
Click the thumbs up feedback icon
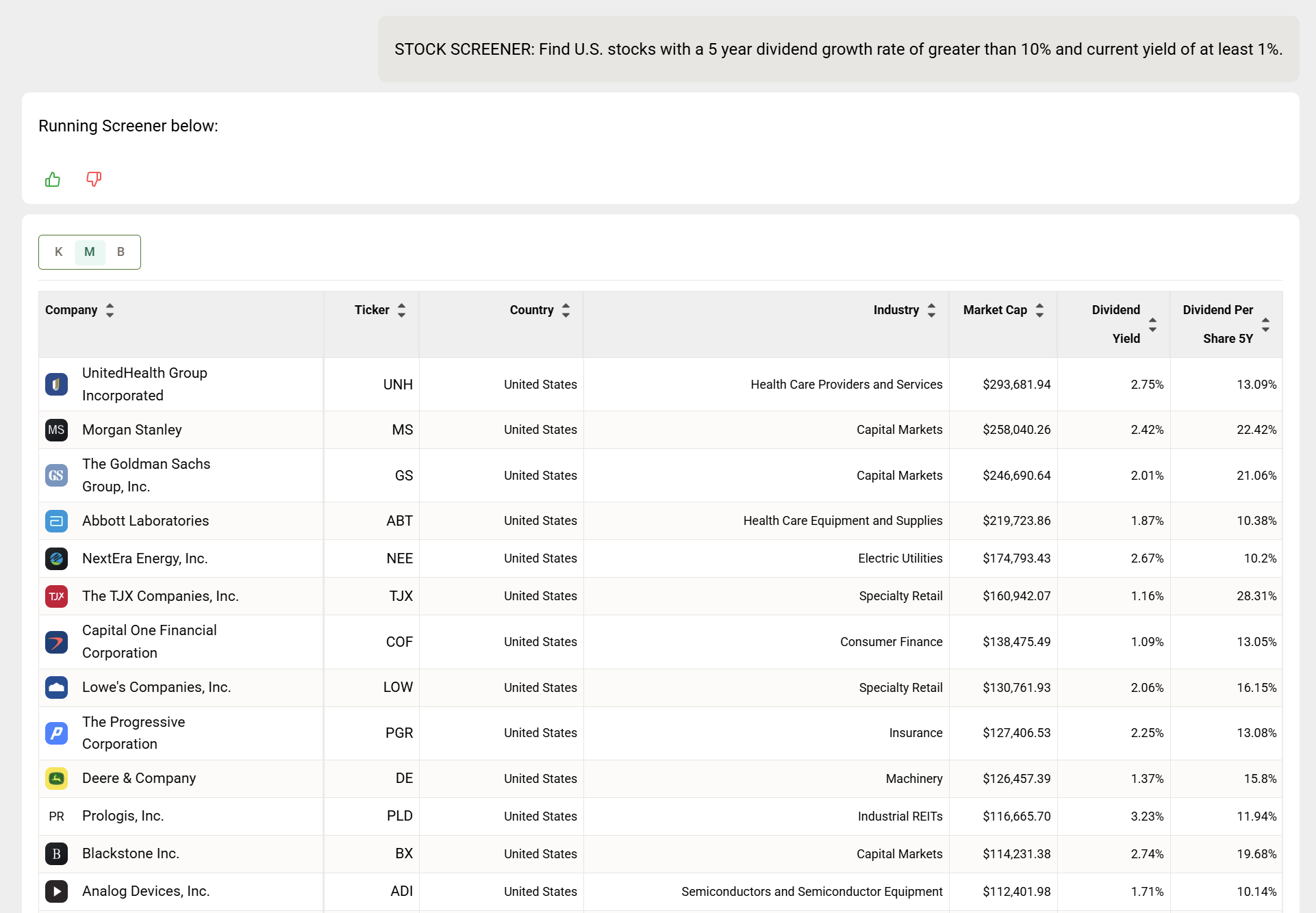(x=53, y=179)
